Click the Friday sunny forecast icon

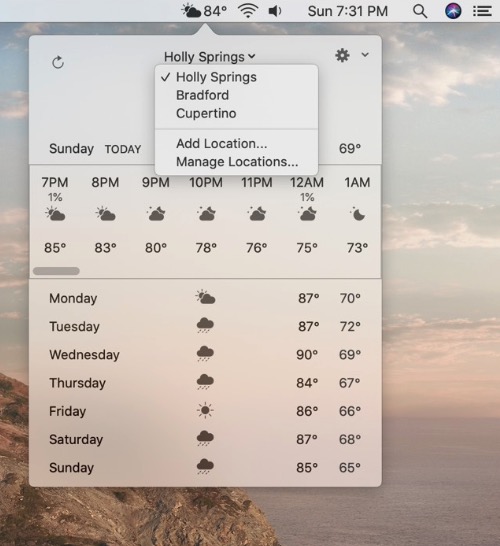pos(205,411)
